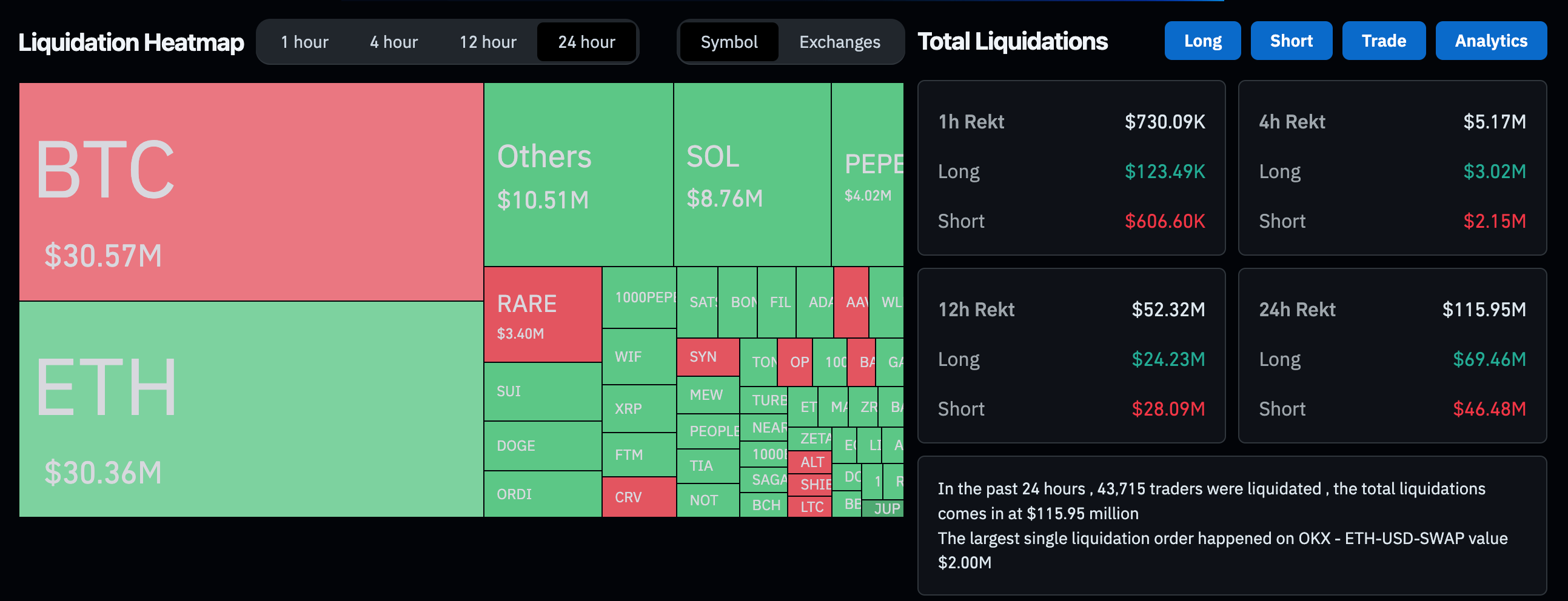
Task: Click the Others $10.51M tile
Action: (x=578, y=174)
